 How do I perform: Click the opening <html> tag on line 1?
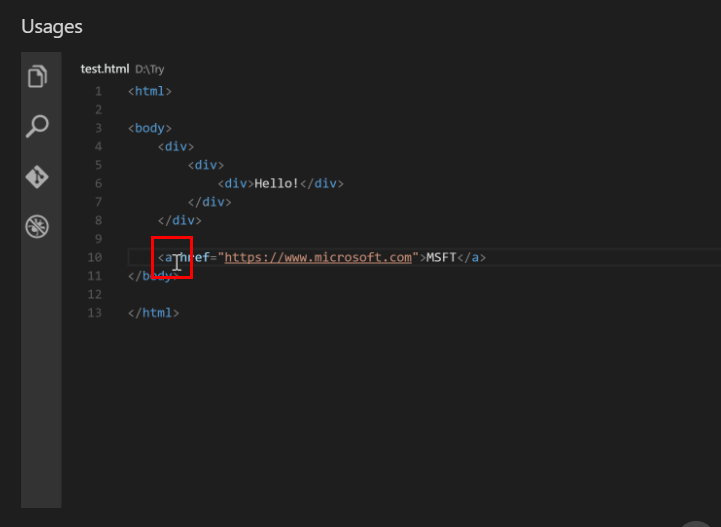coord(150,91)
